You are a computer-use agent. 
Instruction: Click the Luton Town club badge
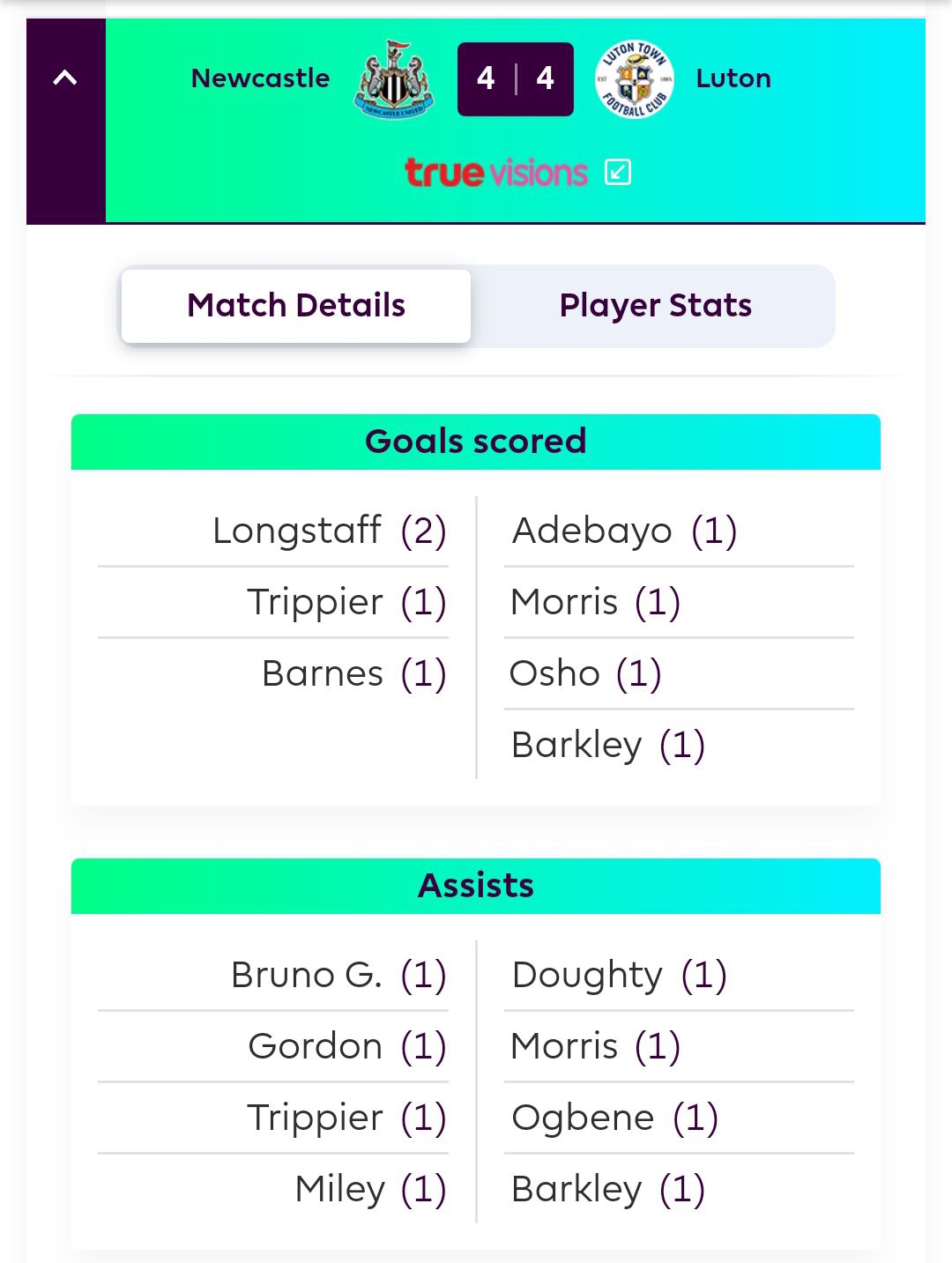[635, 79]
